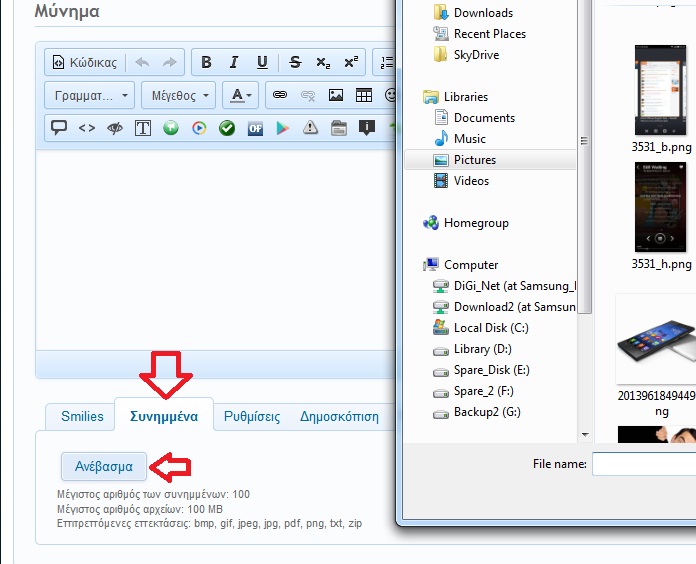Screen dimensions: 696x564
Task: Open the DiGi_Net network drive
Action: click(504, 286)
